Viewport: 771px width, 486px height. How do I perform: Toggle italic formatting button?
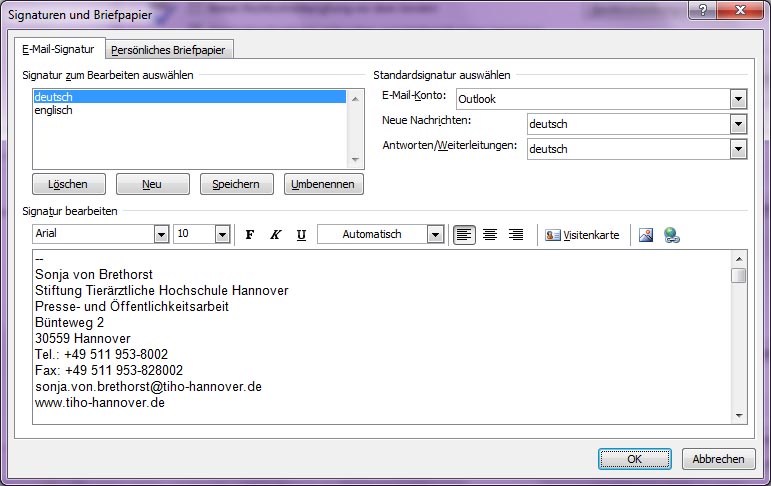[275, 235]
